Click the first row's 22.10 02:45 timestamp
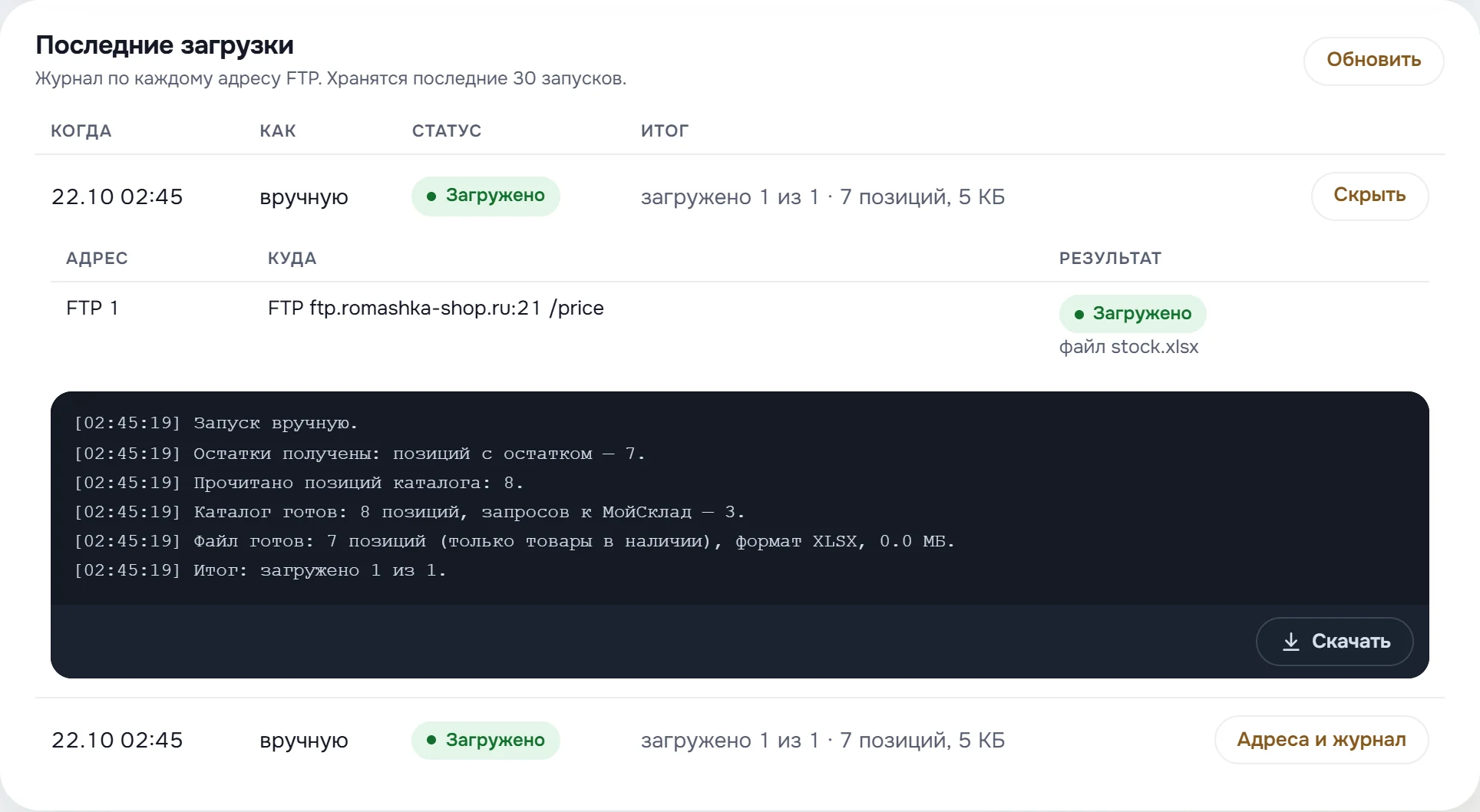 pos(117,197)
